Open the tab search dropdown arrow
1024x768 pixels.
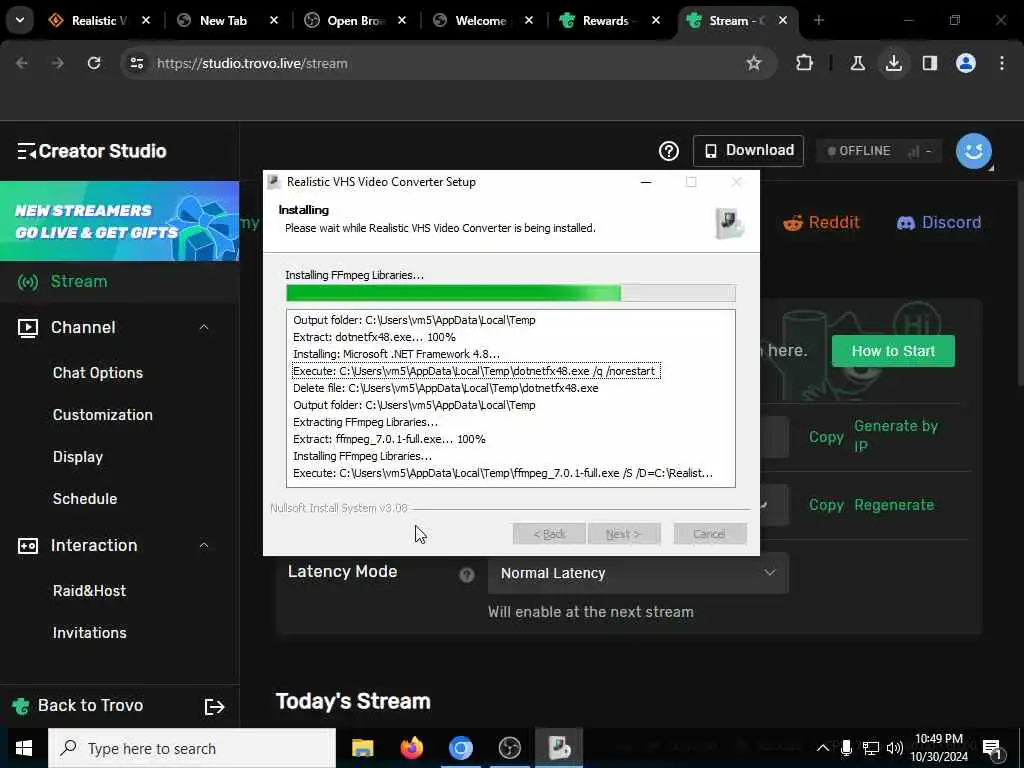pos(20,20)
